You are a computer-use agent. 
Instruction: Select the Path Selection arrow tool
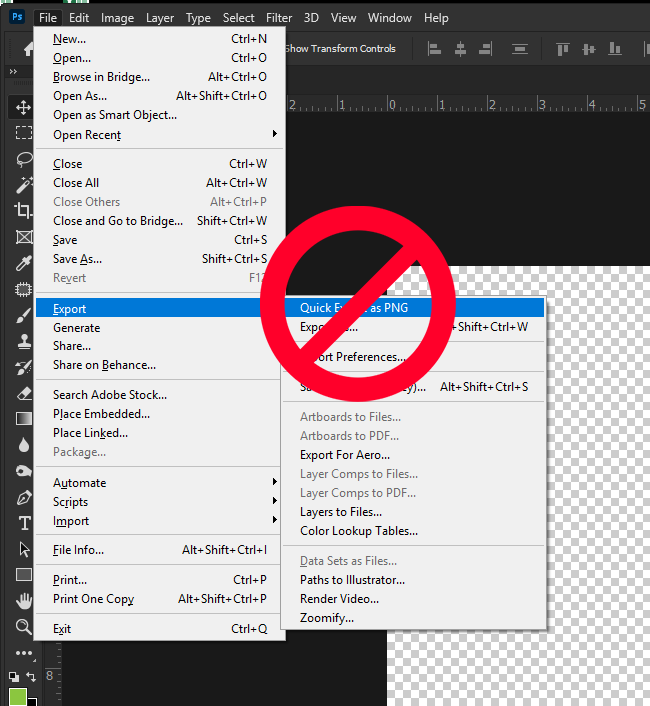(24, 549)
